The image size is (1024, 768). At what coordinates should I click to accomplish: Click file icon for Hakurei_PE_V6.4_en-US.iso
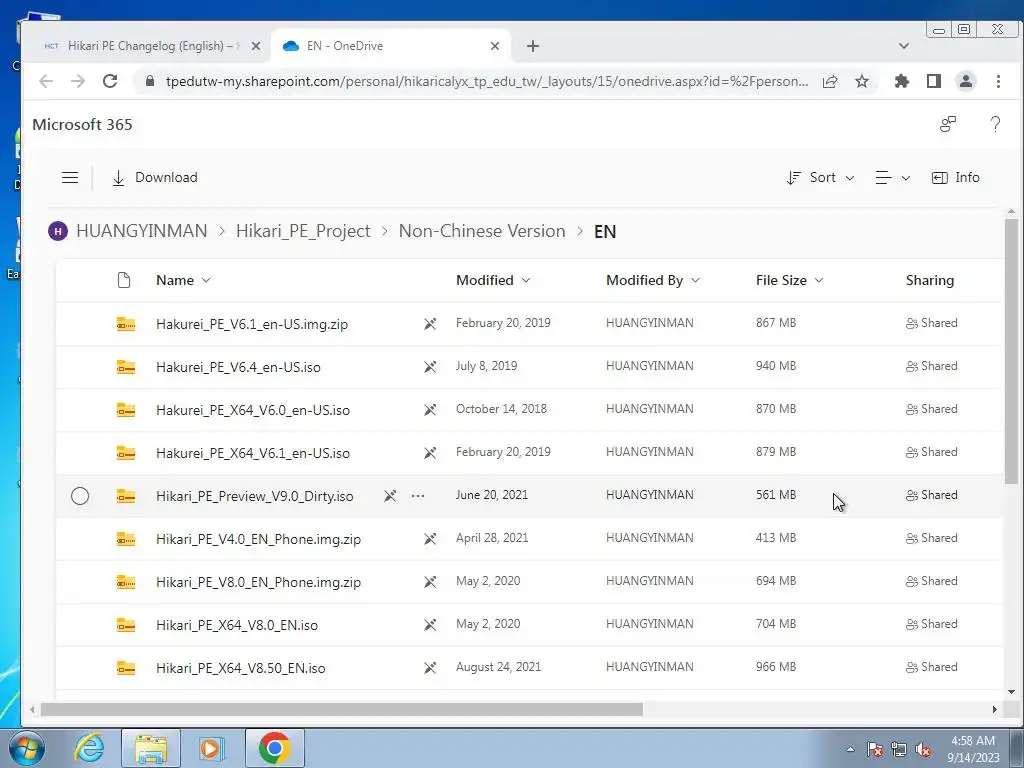pyautogui.click(x=126, y=367)
